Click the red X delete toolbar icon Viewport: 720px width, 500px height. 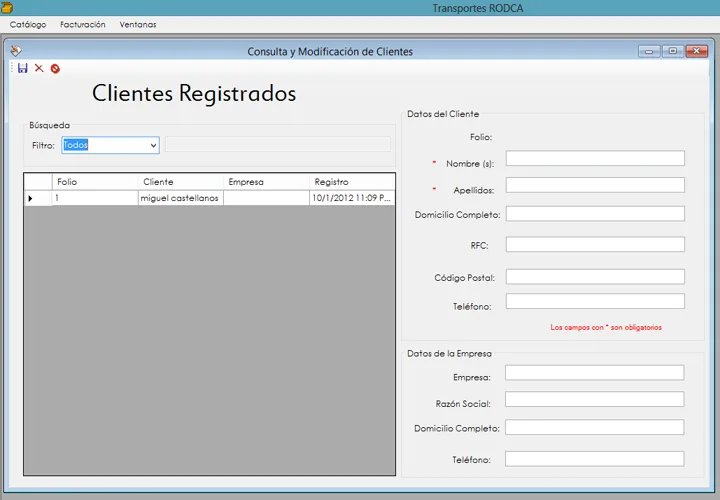pyautogui.click(x=39, y=68)
